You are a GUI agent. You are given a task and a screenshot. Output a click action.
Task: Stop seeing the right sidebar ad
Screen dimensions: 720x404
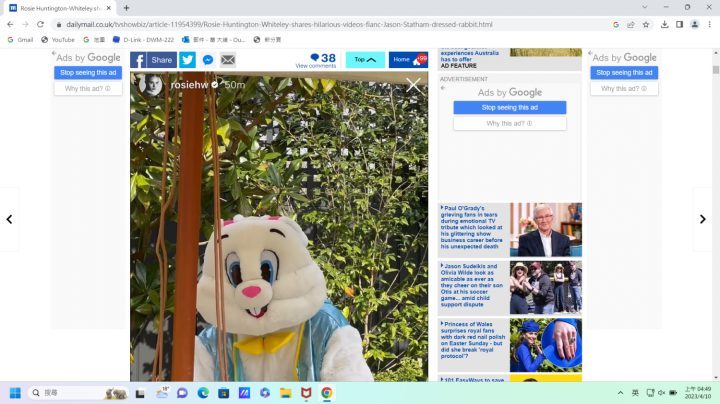pyautogui.click(x=624, y=73)
